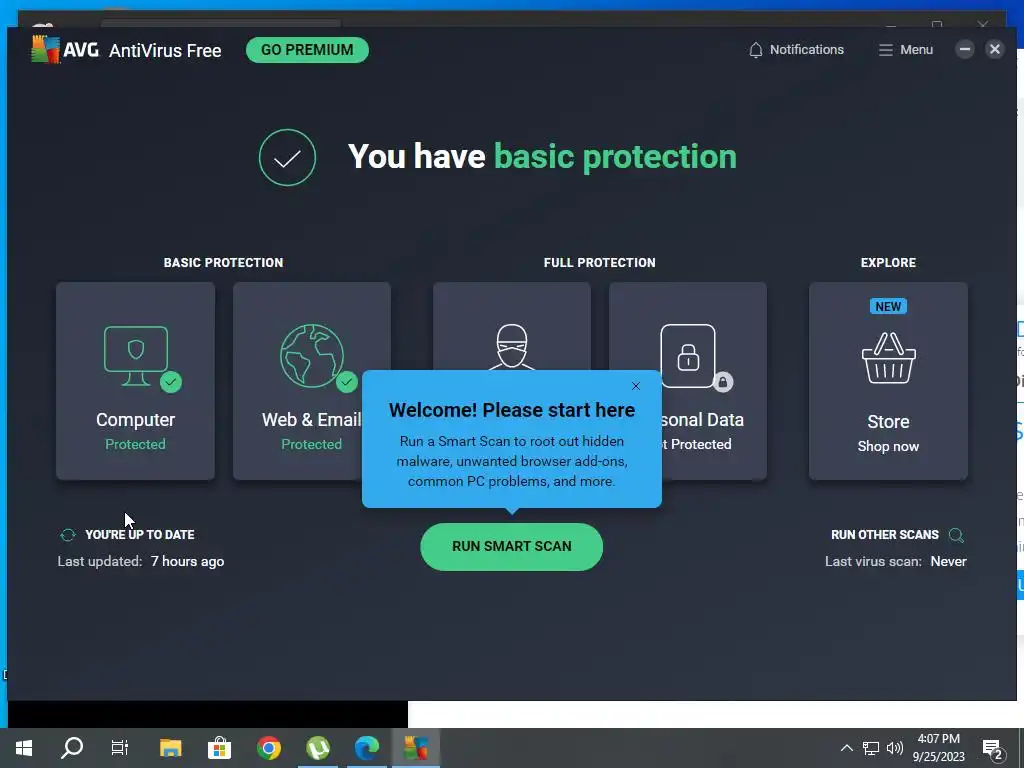This screenshot has width=1024, height=768.
Task: Click the NEW badge on Store
Action: point(888,306)
